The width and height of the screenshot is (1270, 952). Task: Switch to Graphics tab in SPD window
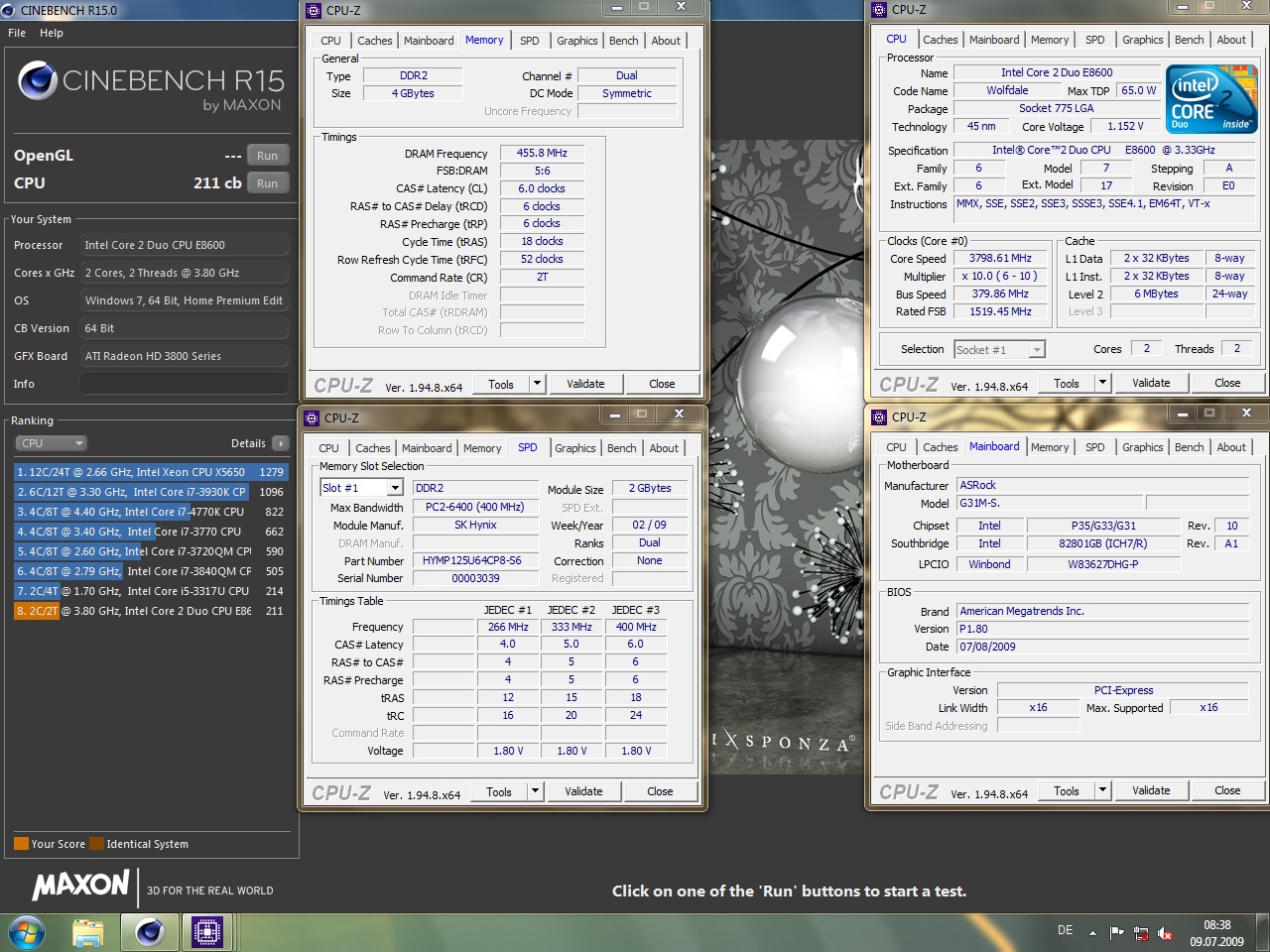tap(575, 448)
